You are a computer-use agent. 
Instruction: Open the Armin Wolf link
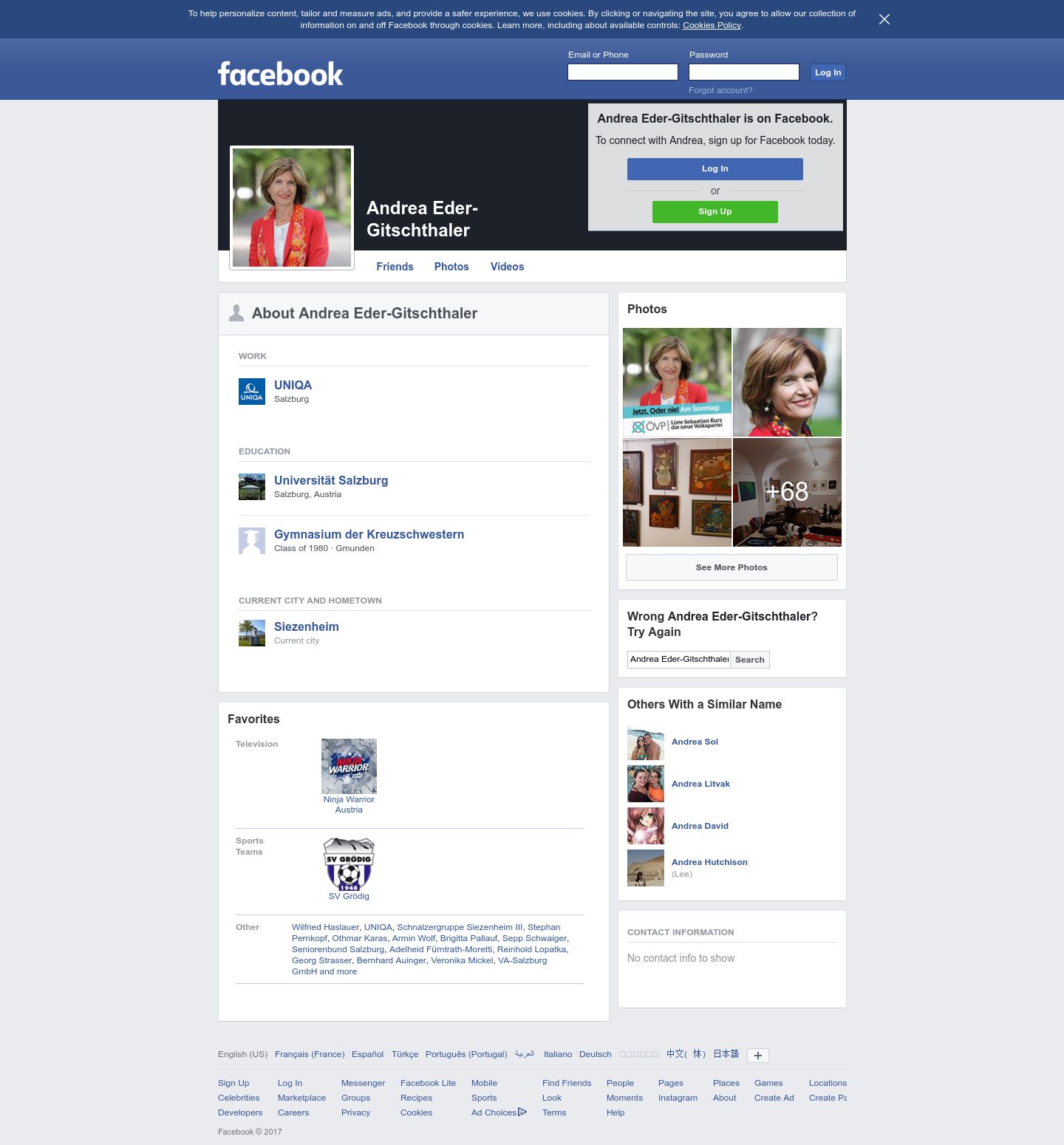(x=414, y=938)
